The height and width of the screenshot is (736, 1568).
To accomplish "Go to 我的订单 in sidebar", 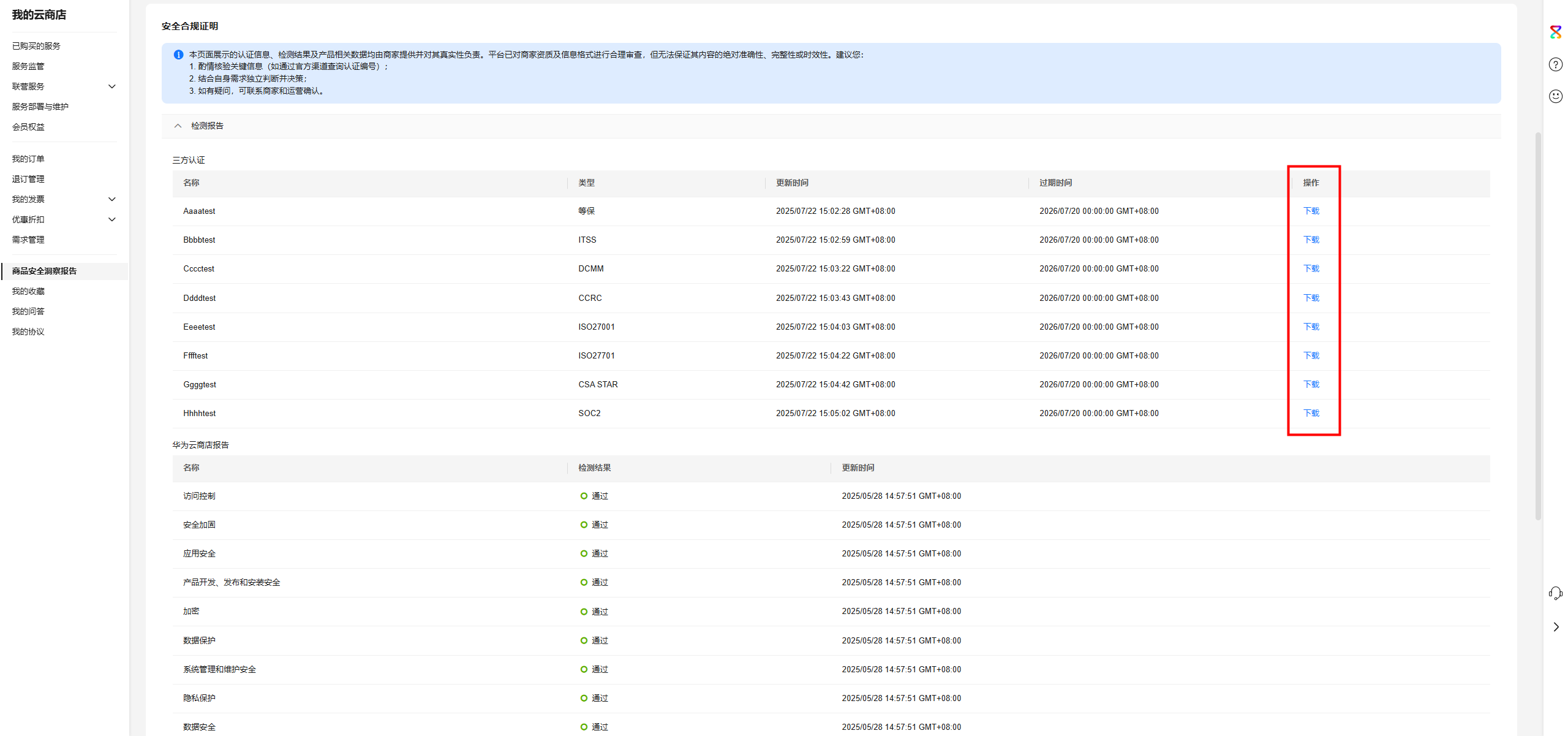I will (28, 159).
